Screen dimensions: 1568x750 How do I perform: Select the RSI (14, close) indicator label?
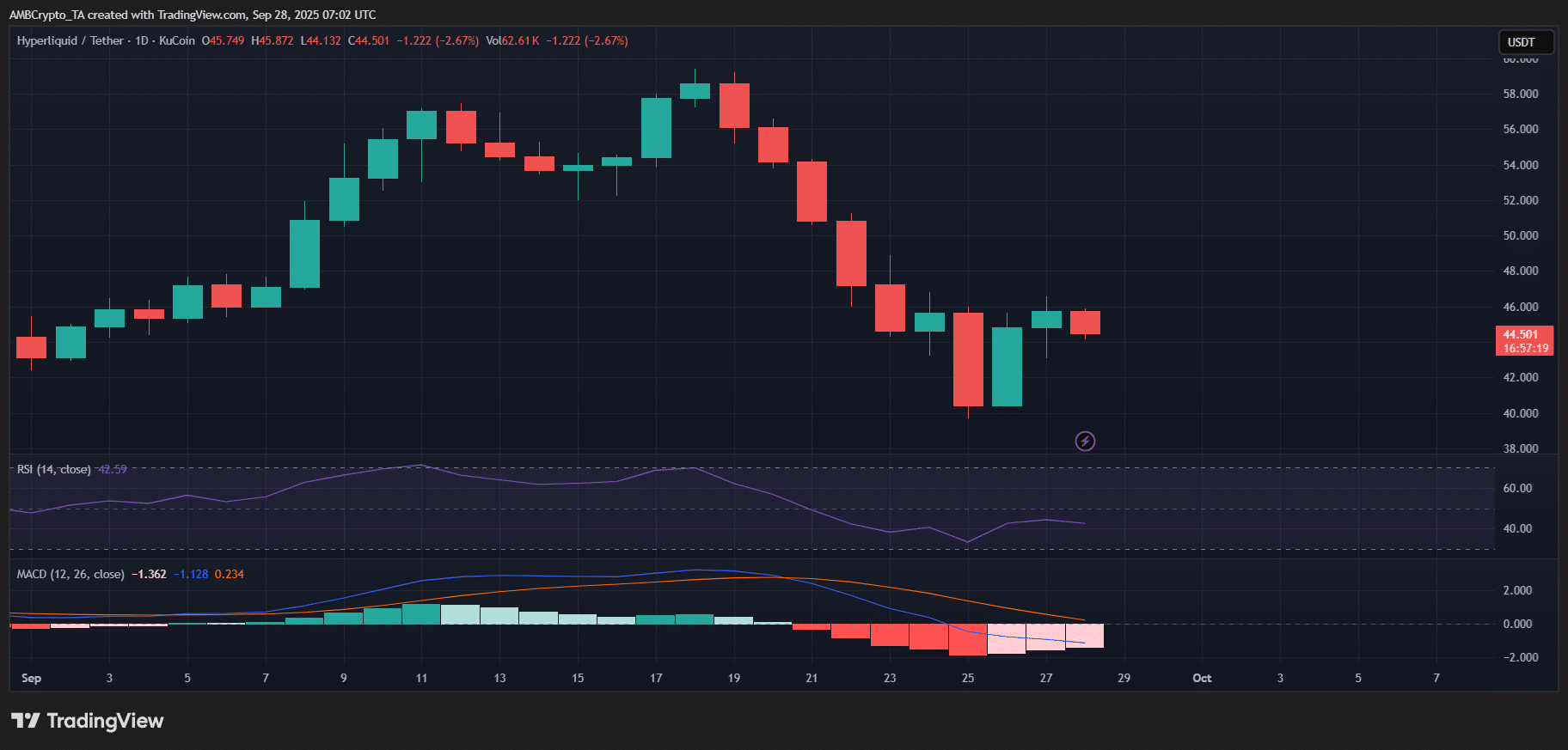(54, 469)
